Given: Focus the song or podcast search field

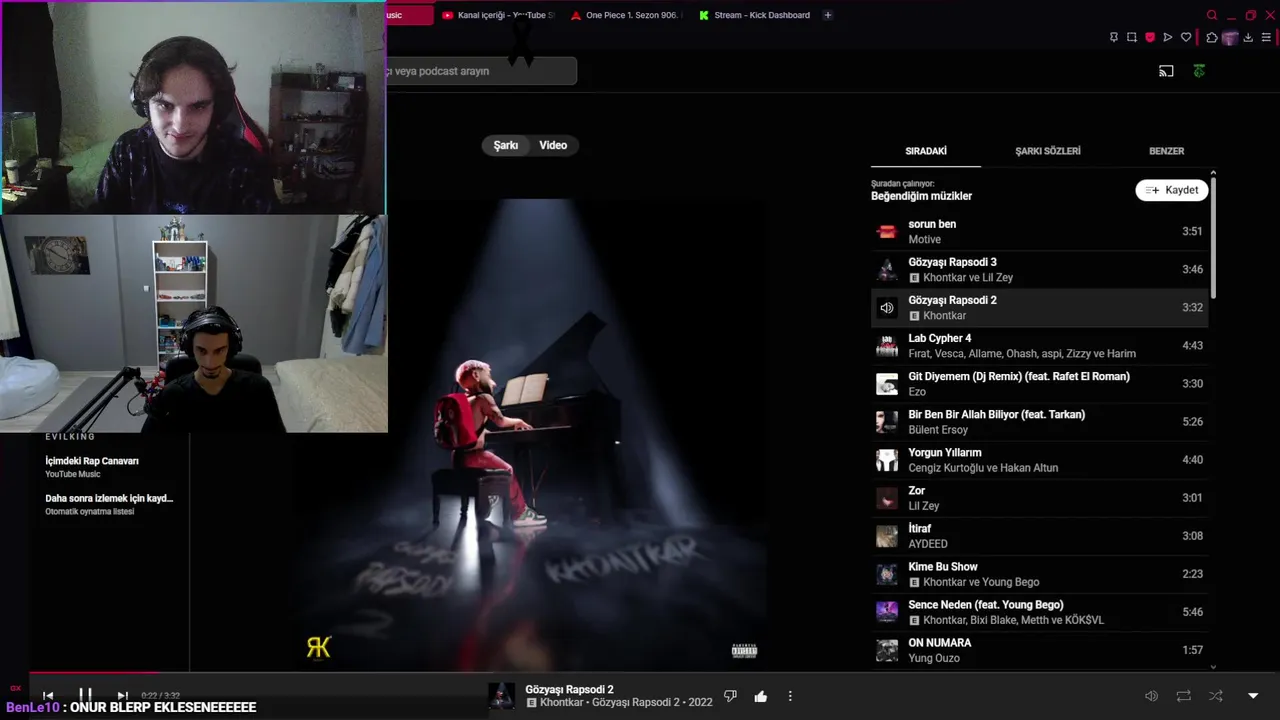Looking at the screenshot, I should coord(481,71).
